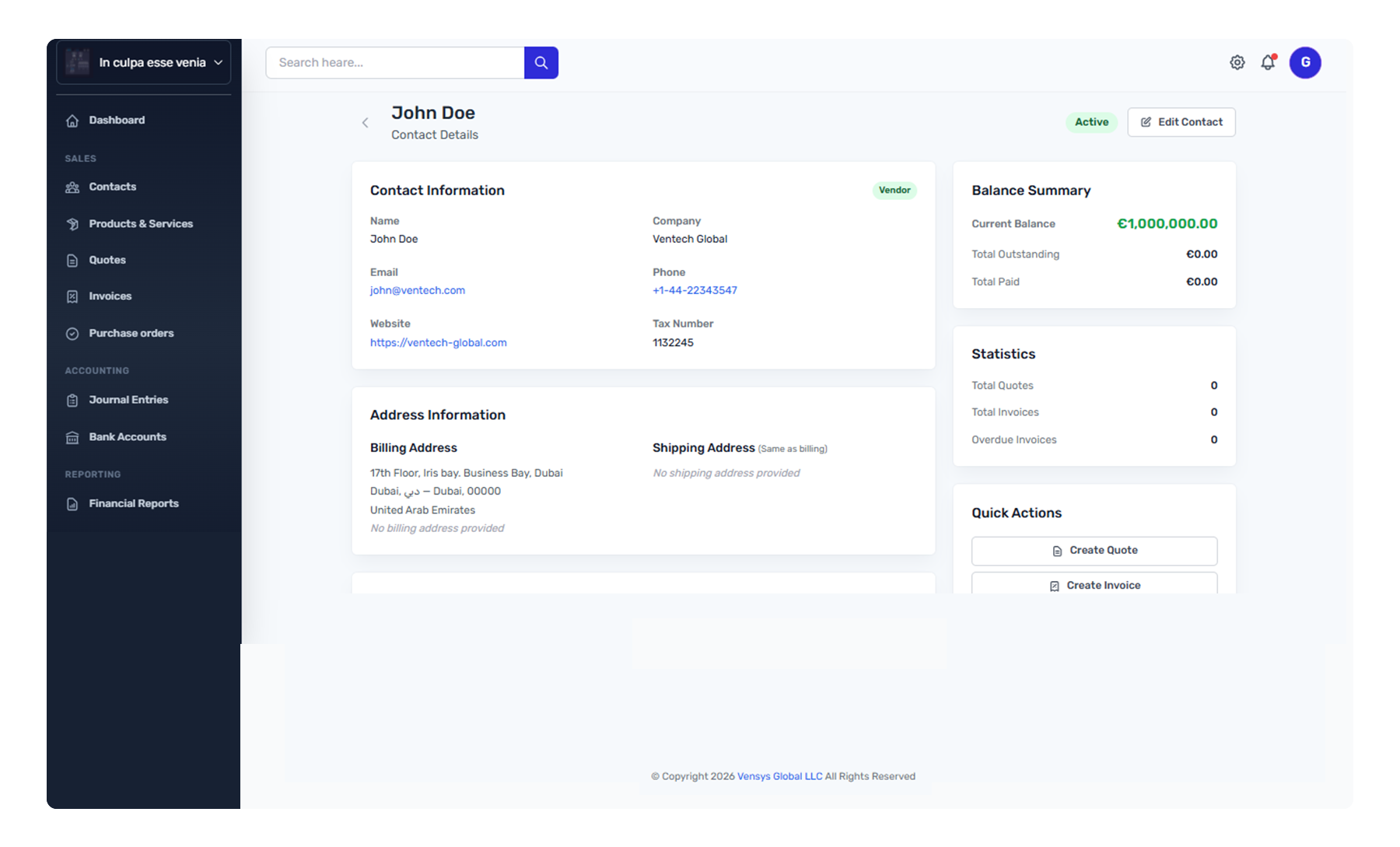Navigate to Purchase orders

point(131,334)
